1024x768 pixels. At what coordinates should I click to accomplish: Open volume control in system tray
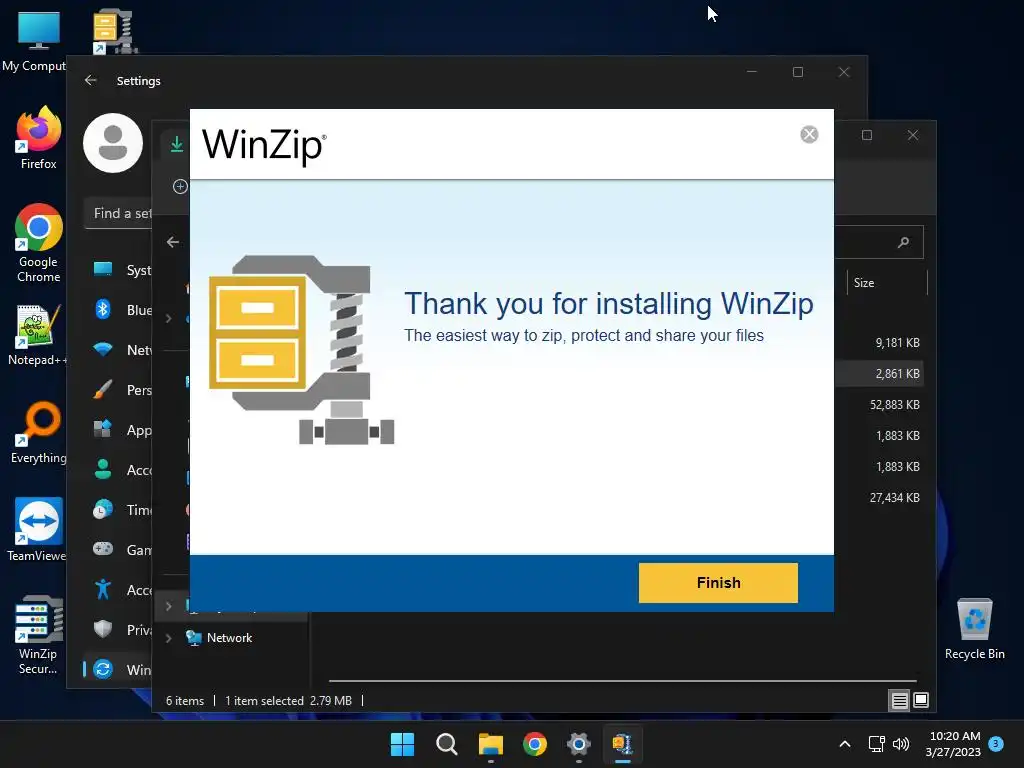(x=901, y=744)
